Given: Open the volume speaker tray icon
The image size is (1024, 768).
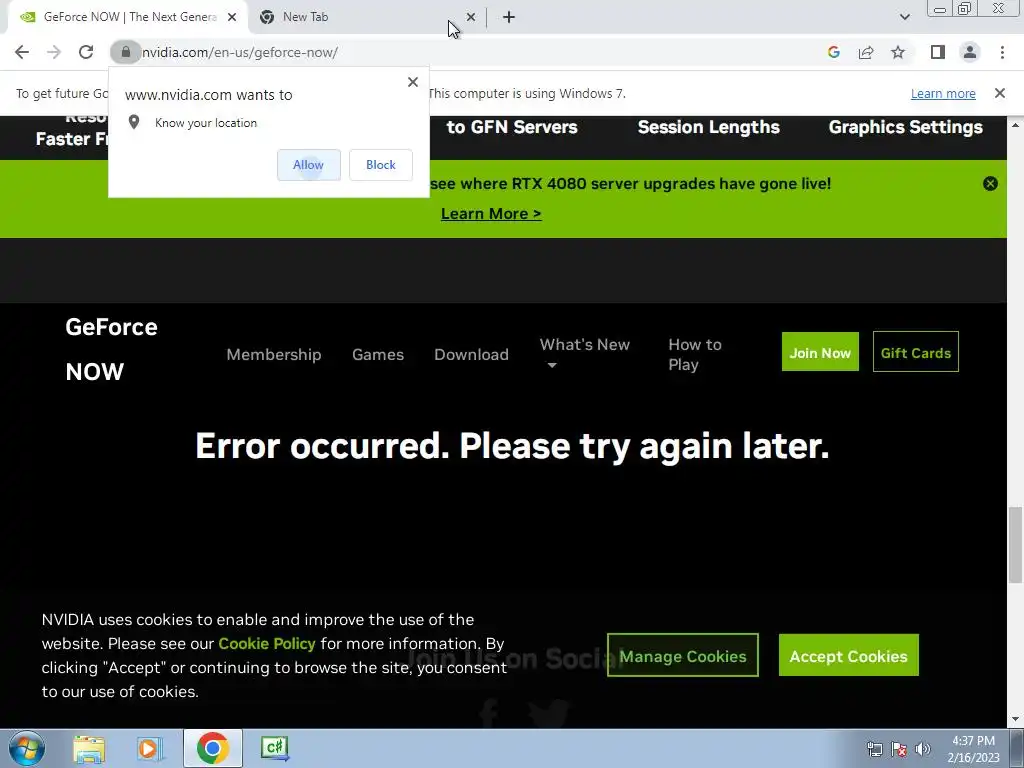Looking at the screenshot, I should pos(923,749).
